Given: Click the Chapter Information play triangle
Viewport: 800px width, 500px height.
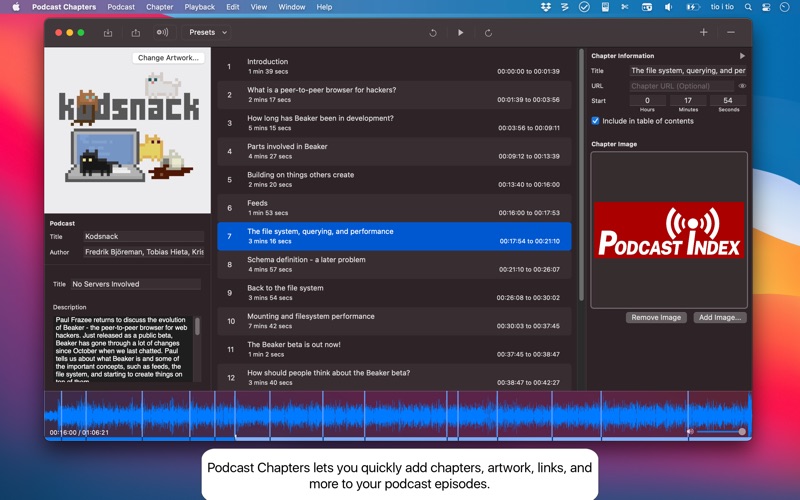Looking at the screenshot, I should click(x=742, y=56).
